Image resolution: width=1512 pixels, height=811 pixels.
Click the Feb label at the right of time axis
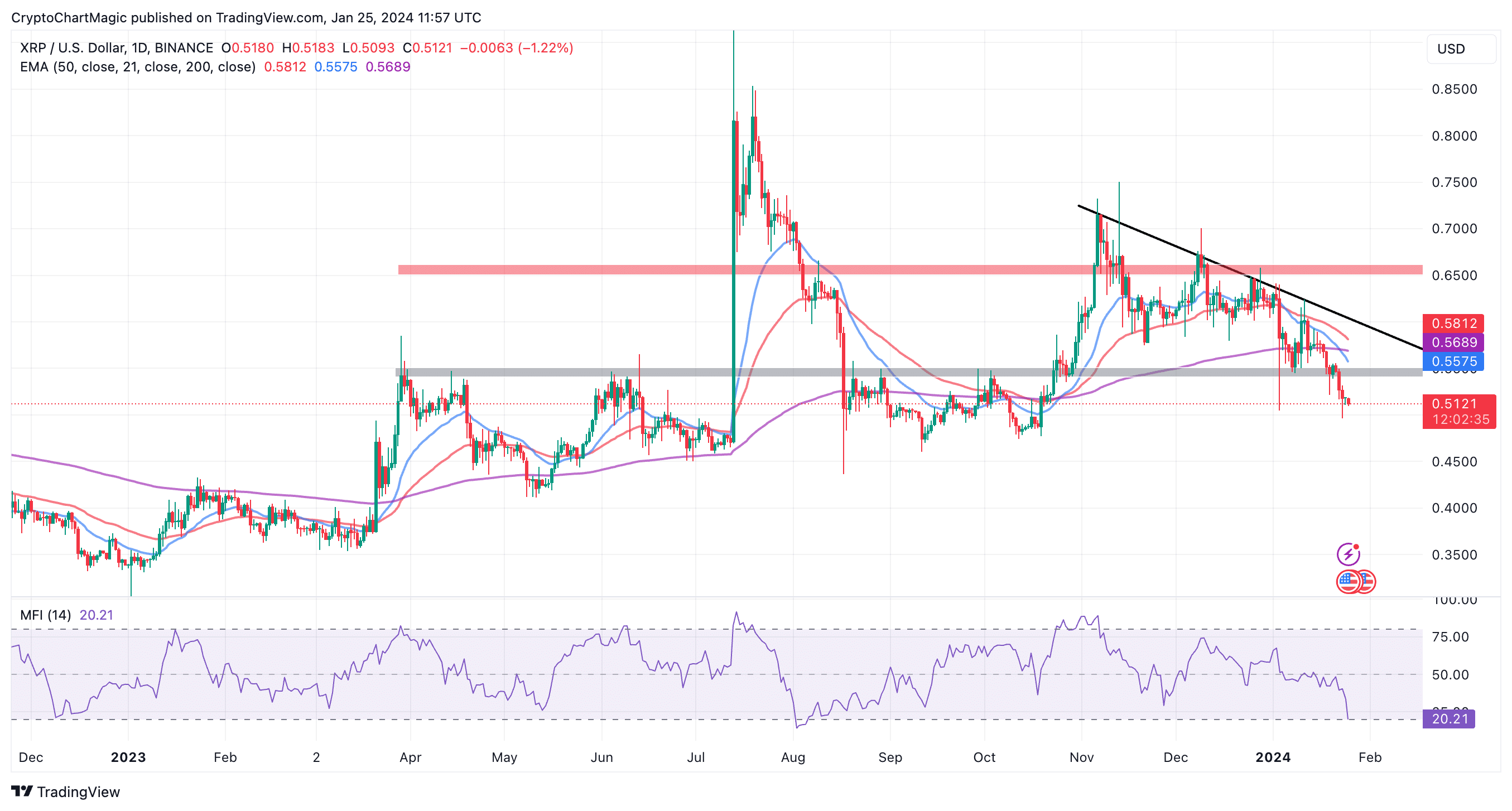point(1370,757)
